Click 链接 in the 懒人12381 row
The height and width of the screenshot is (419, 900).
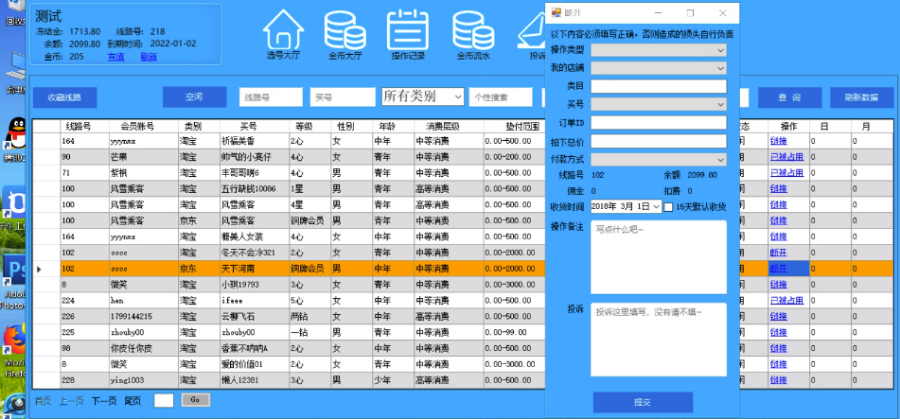[778, 381]
